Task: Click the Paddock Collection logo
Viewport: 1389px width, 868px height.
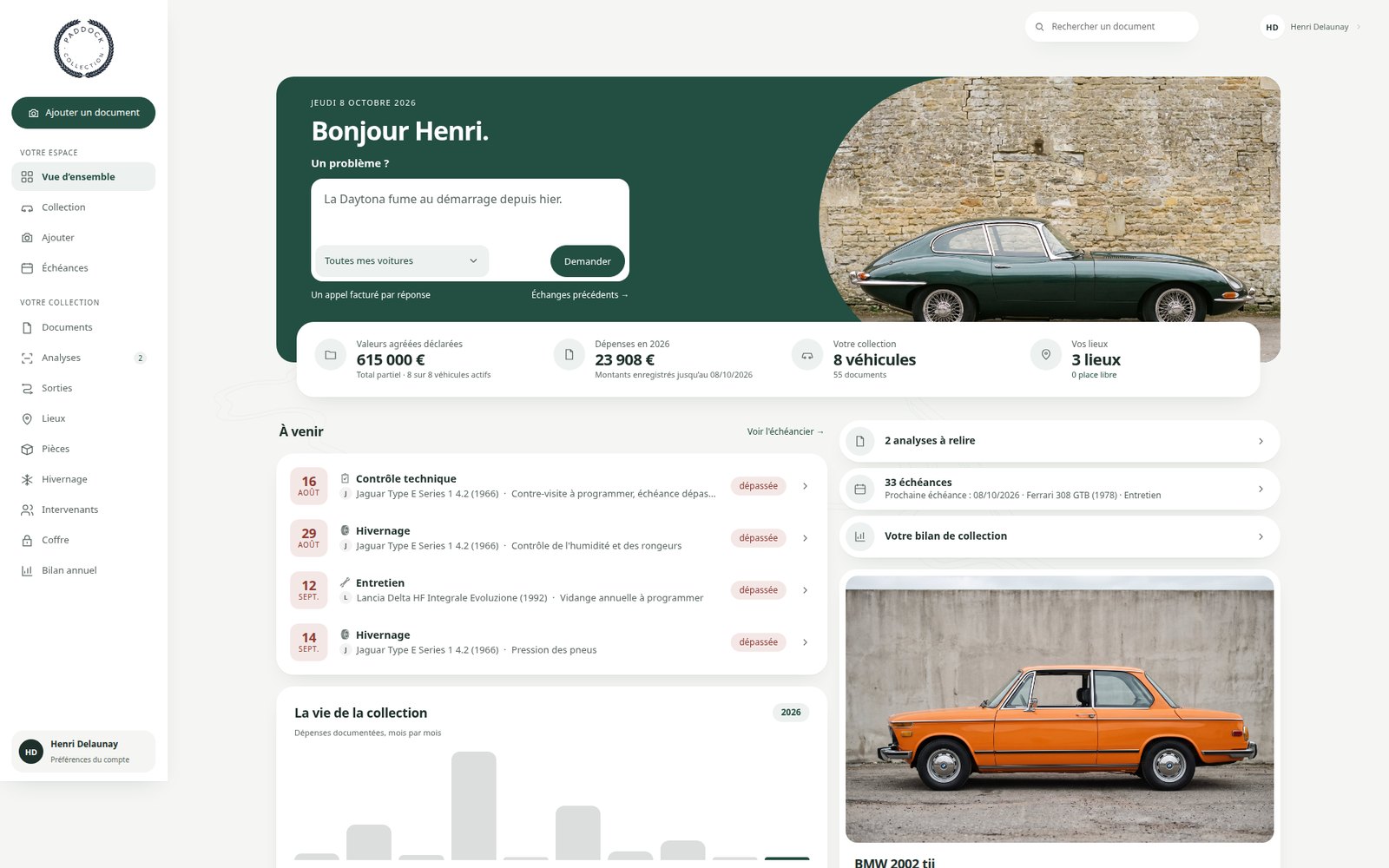Action: pos(83,49)
